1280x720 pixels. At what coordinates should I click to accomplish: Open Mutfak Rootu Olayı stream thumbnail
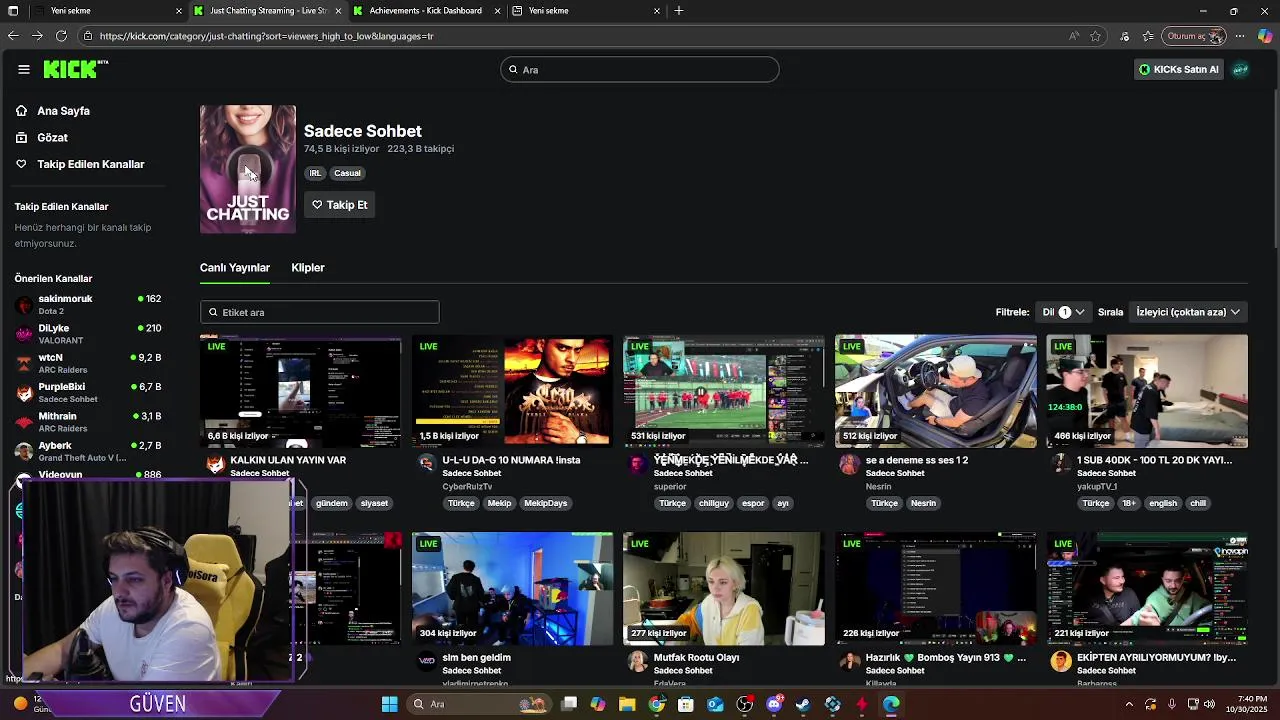tap(724, 589)
